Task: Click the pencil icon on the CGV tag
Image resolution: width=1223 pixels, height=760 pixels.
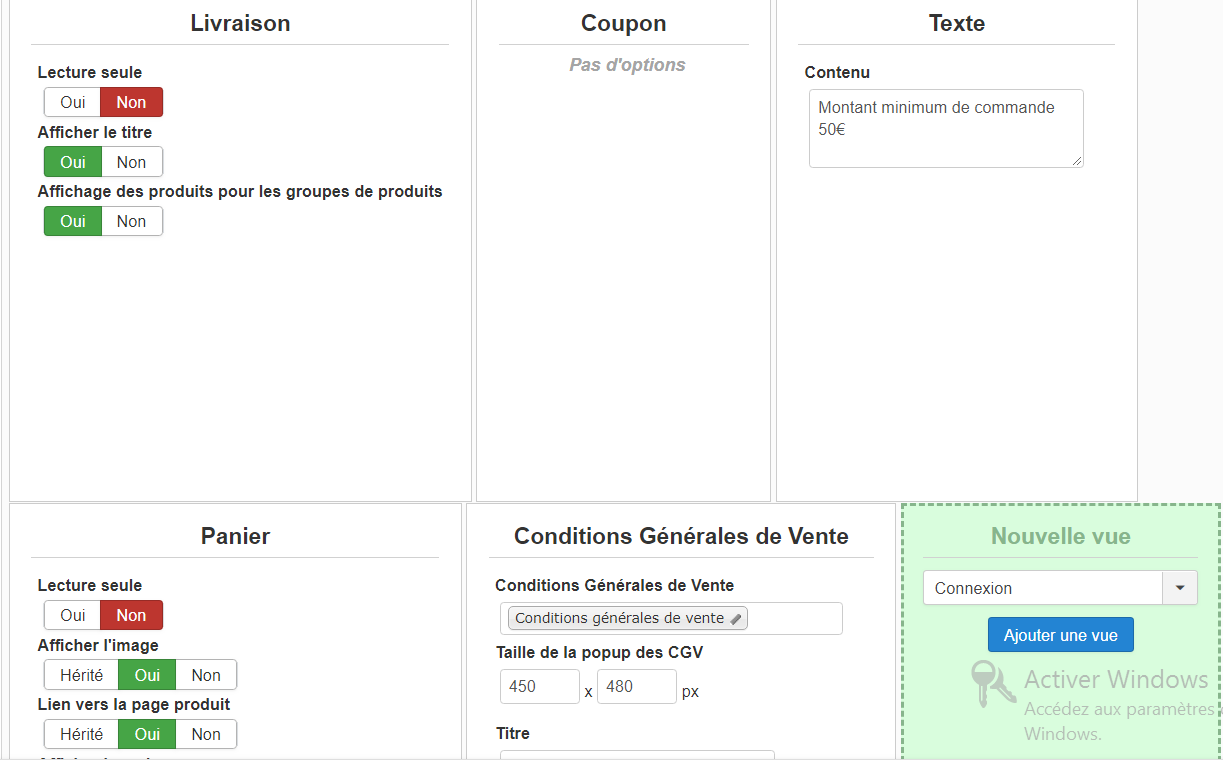Action: tap(736, 619)
